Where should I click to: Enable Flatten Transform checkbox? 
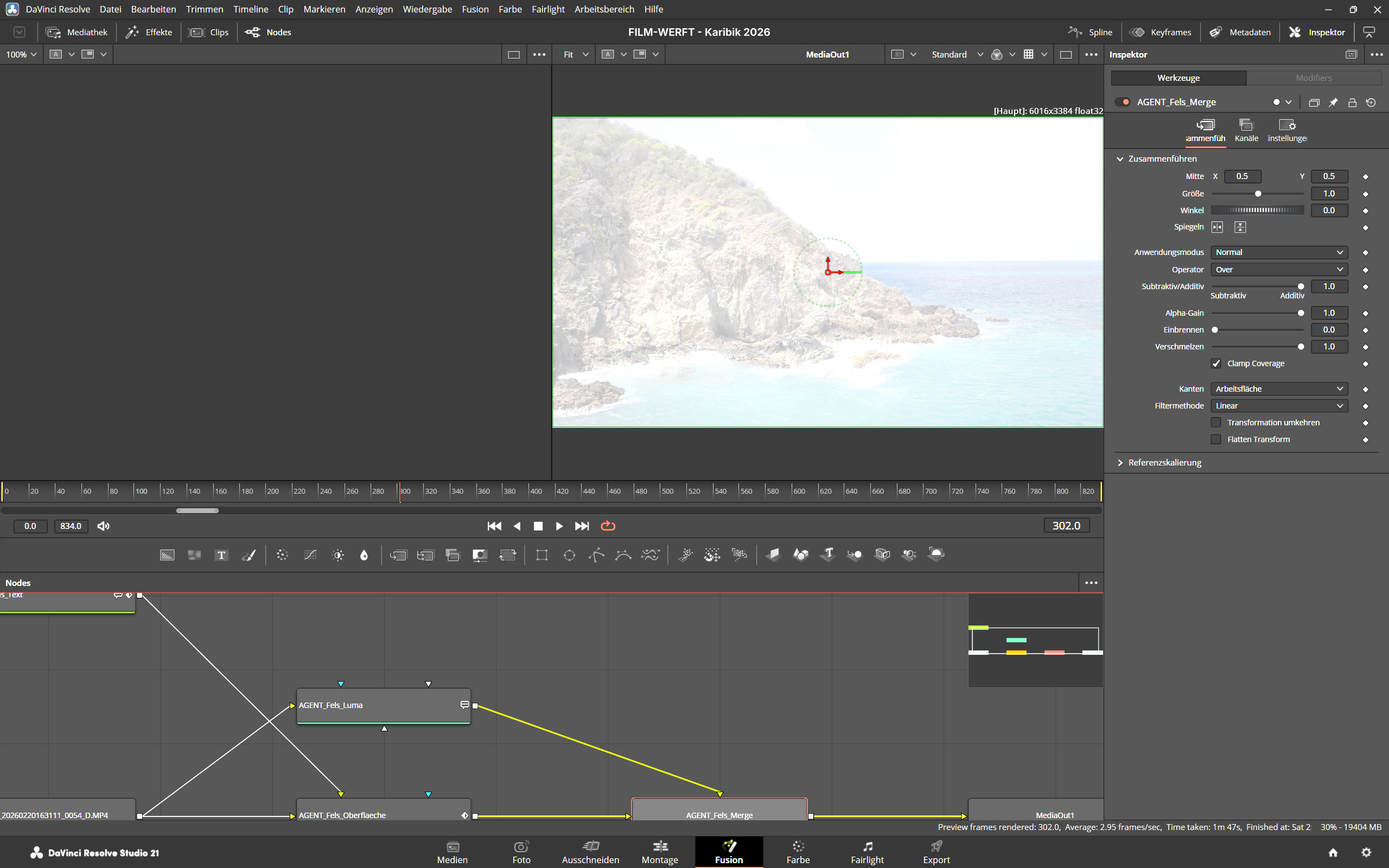point(1216,439)
